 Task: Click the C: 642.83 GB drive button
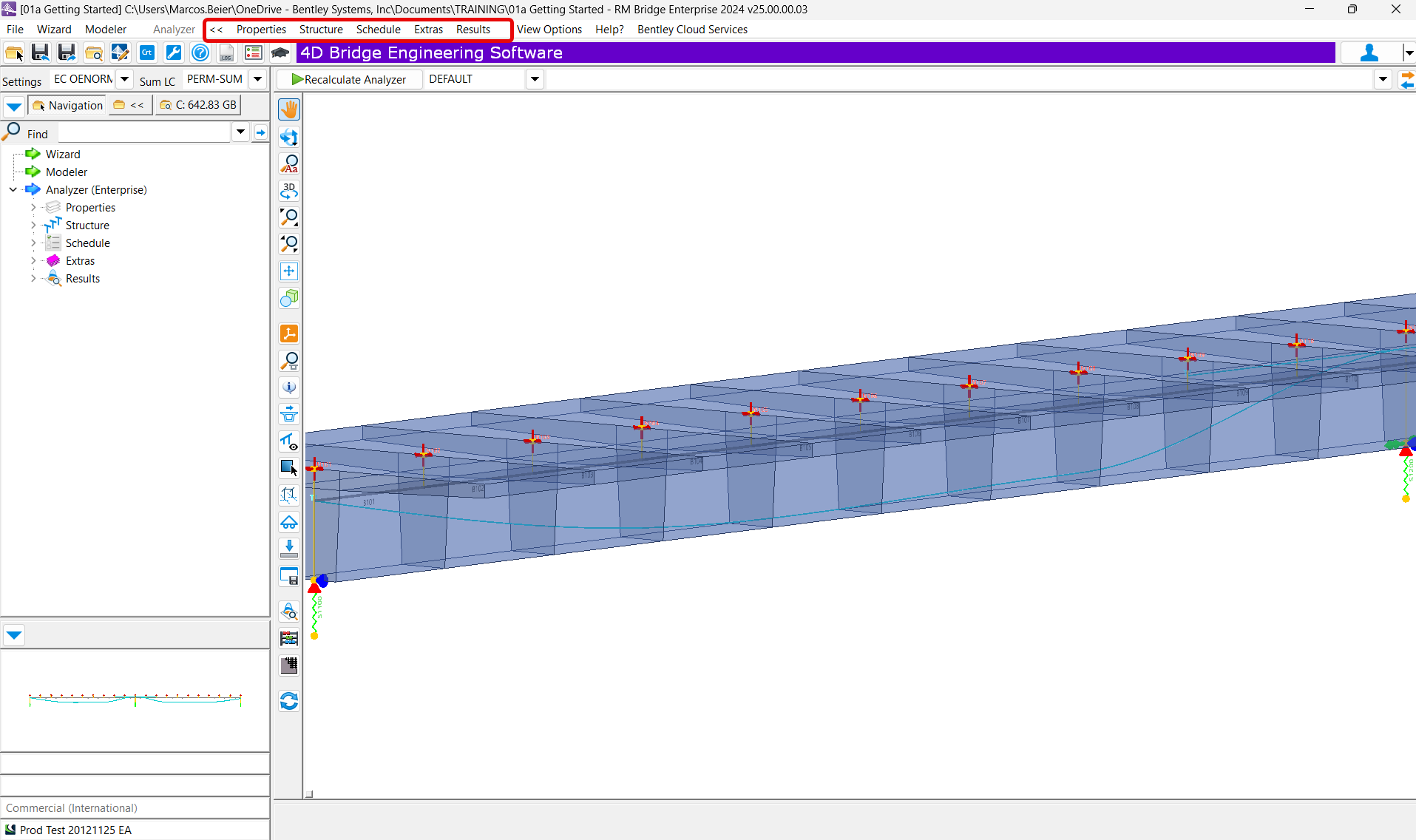[x=198, y=106]
